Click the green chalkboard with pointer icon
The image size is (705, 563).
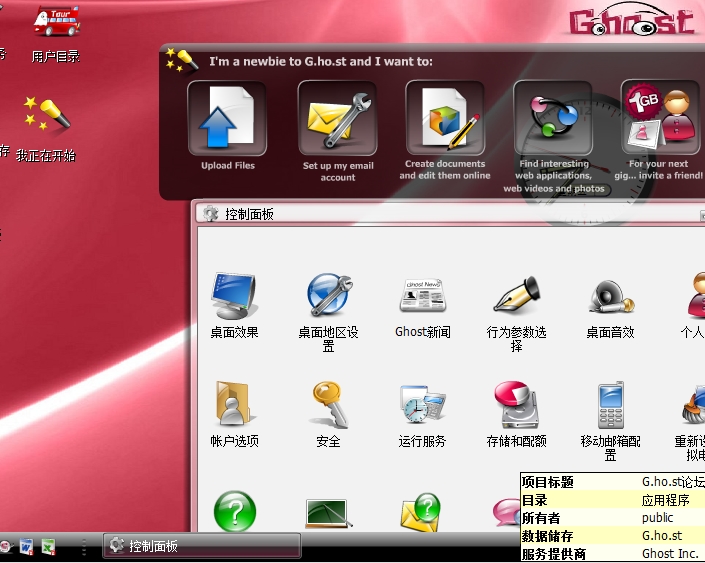tap(329, 513)
